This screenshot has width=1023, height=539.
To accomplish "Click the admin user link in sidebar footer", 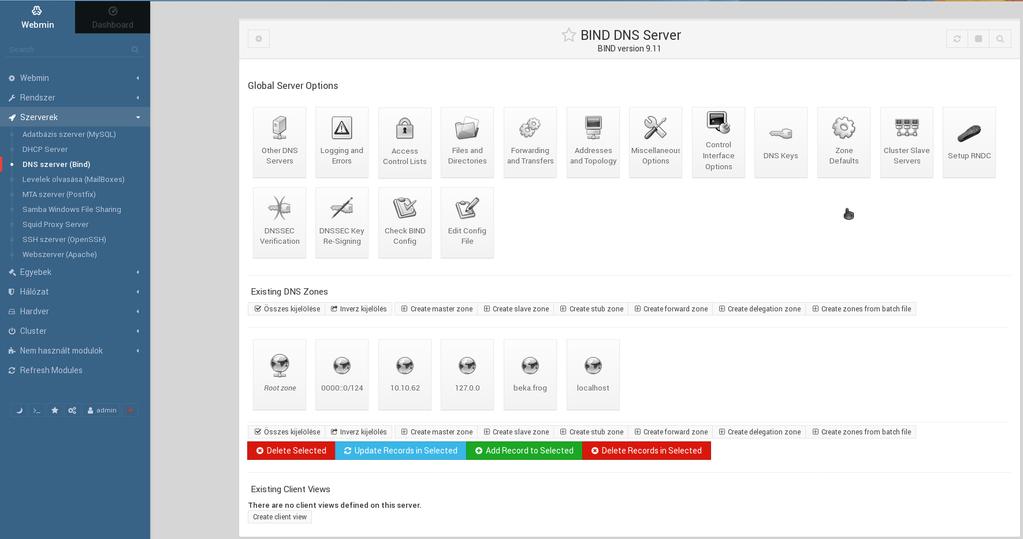I will pyautogui.click(x=102, y=410).
